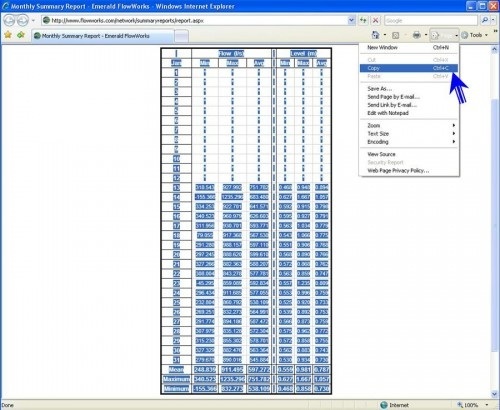Click the page scrollbar down arrow

tap(494, 394)
